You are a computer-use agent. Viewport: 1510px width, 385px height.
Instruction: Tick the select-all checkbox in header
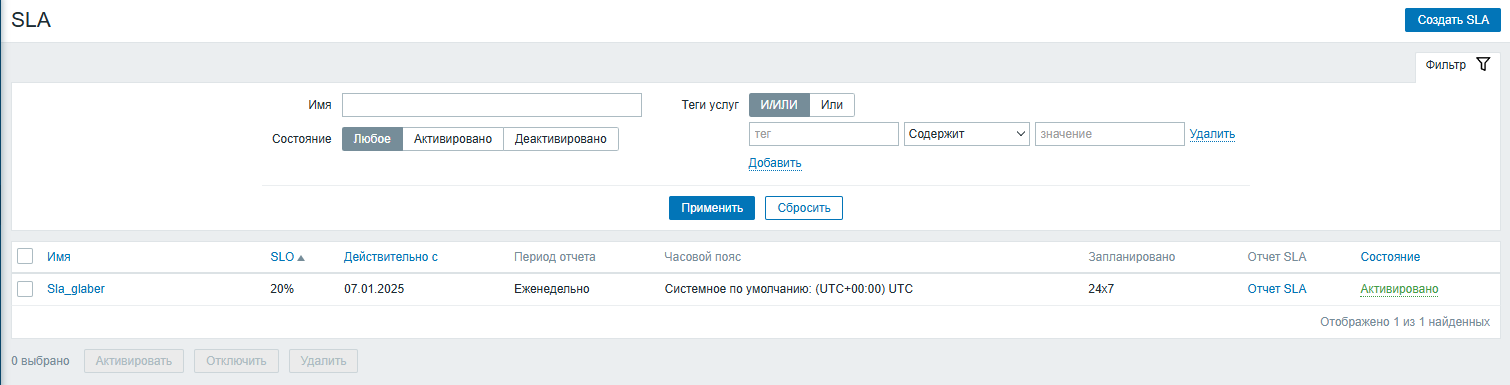pos(26,257)
